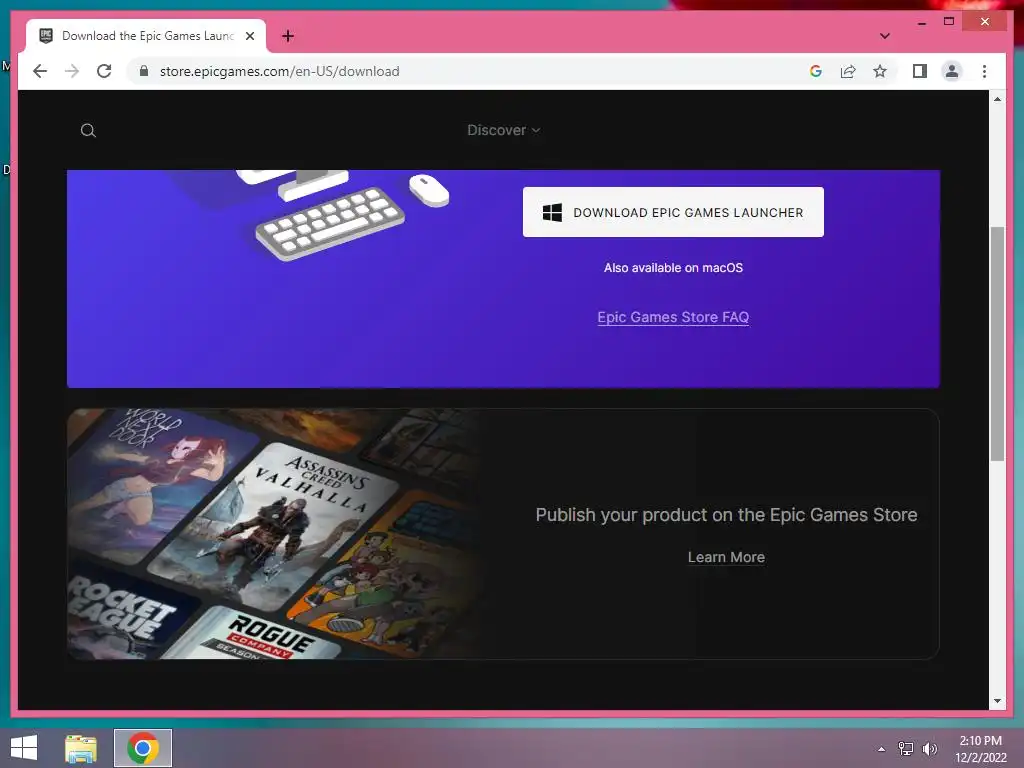Screen dimensions: 1024x768
Task: Expand the Discover menu
Action: (504, 130)
